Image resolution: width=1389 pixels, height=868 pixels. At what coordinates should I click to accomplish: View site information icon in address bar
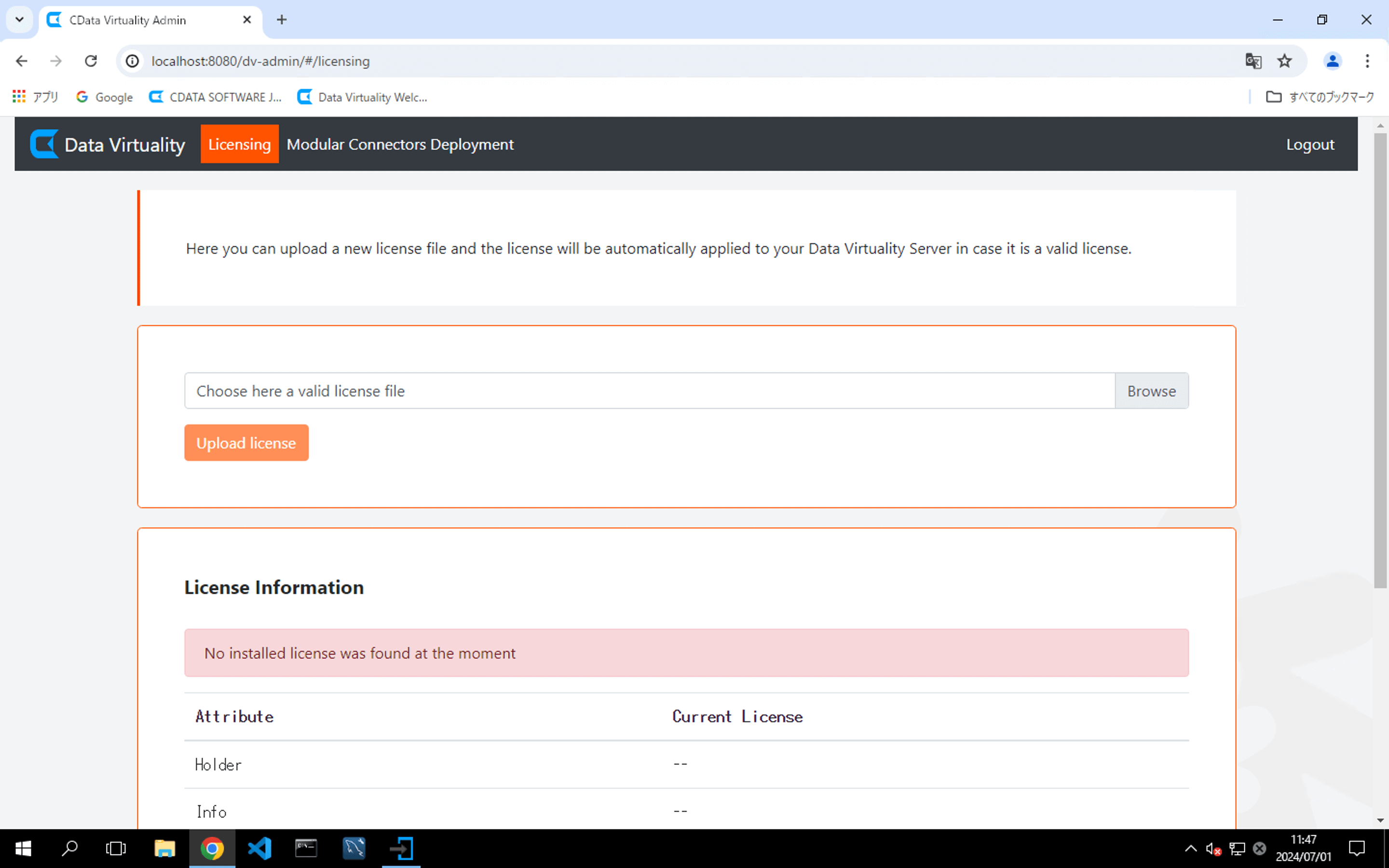133,61
